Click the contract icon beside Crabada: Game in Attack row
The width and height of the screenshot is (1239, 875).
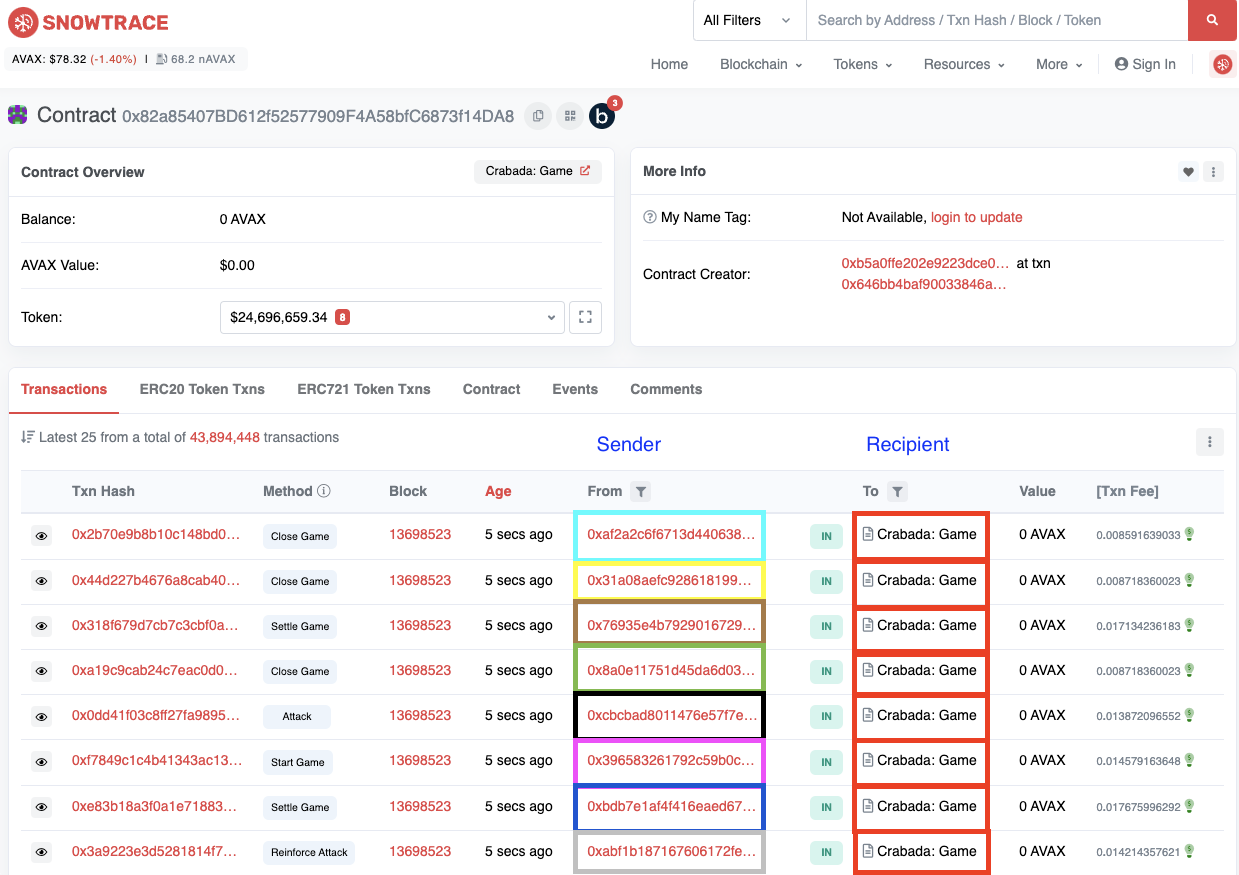[868, 715]
